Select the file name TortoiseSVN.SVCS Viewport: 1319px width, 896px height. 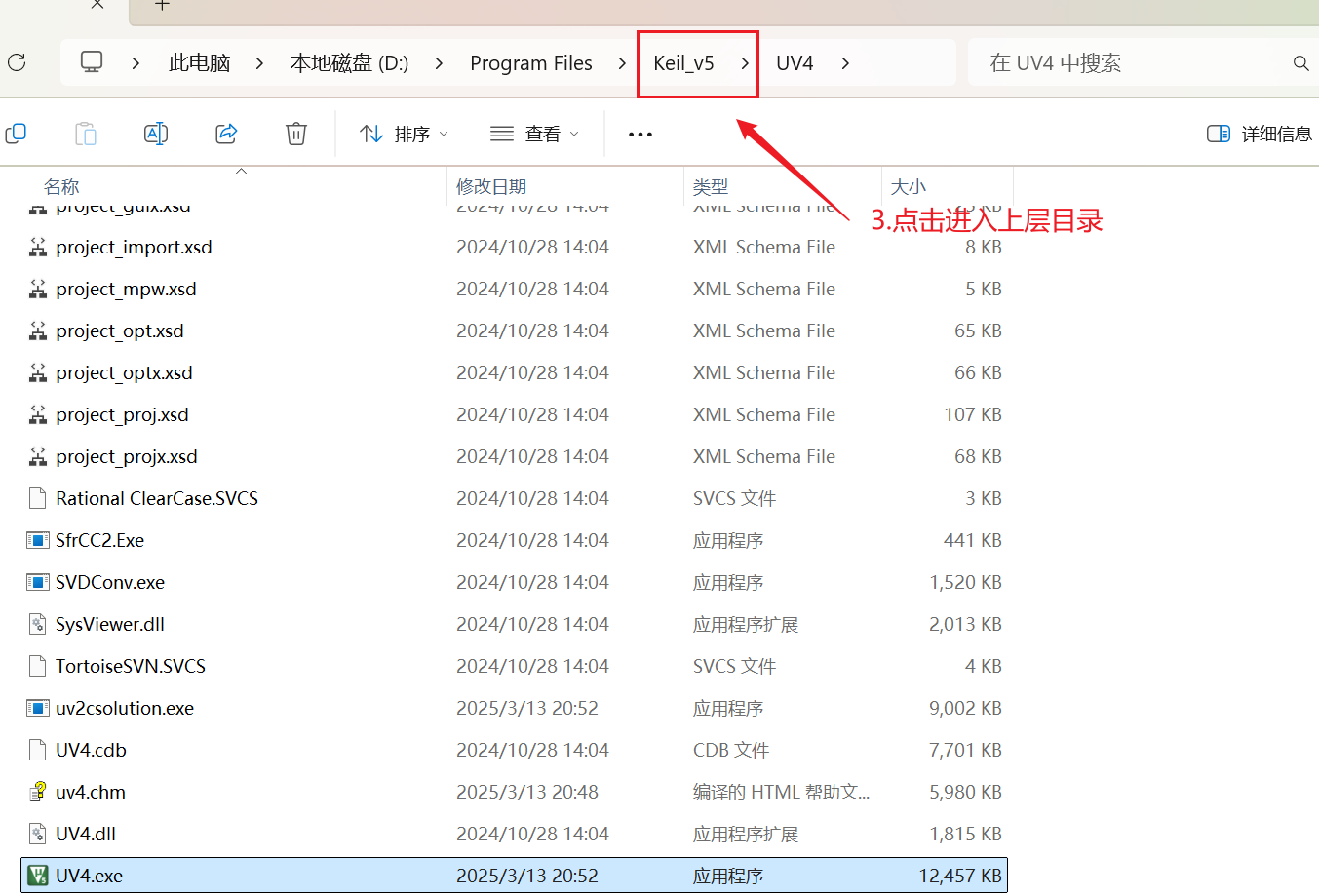pyautogui.click(x=131, y=666)
